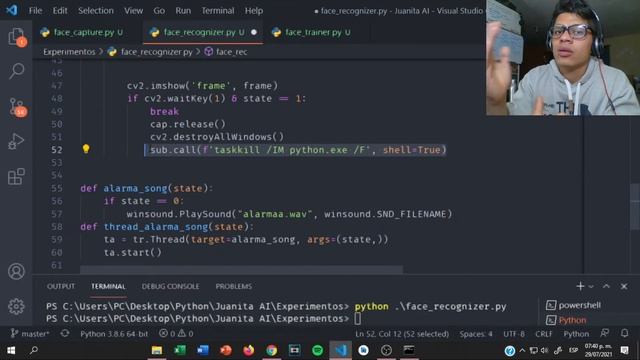Click the editor minimap scroll region
The height and width of the screenshot is (360, 640).
635,207
